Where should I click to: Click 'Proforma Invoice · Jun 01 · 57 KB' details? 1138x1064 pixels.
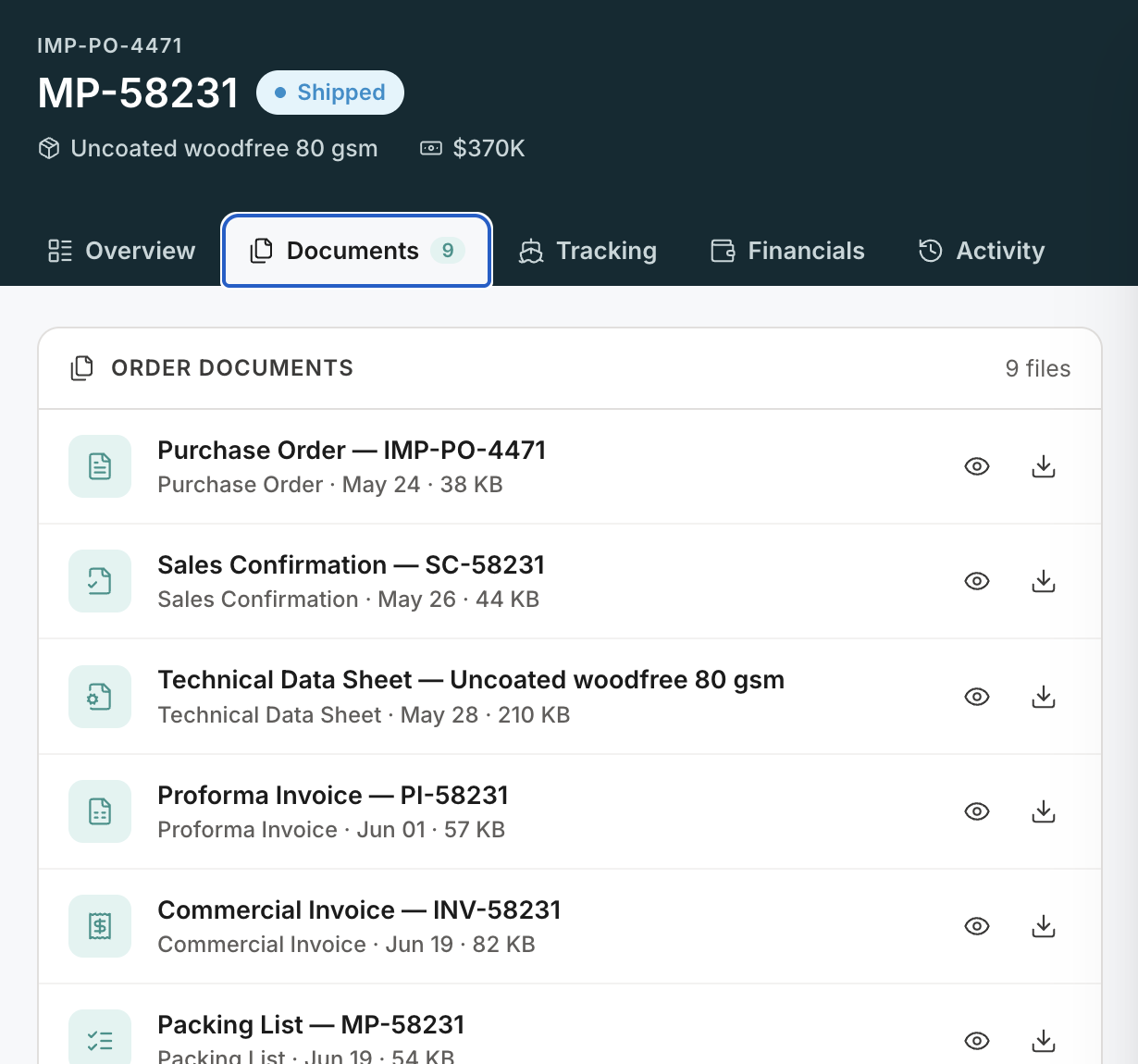[331, 830]
